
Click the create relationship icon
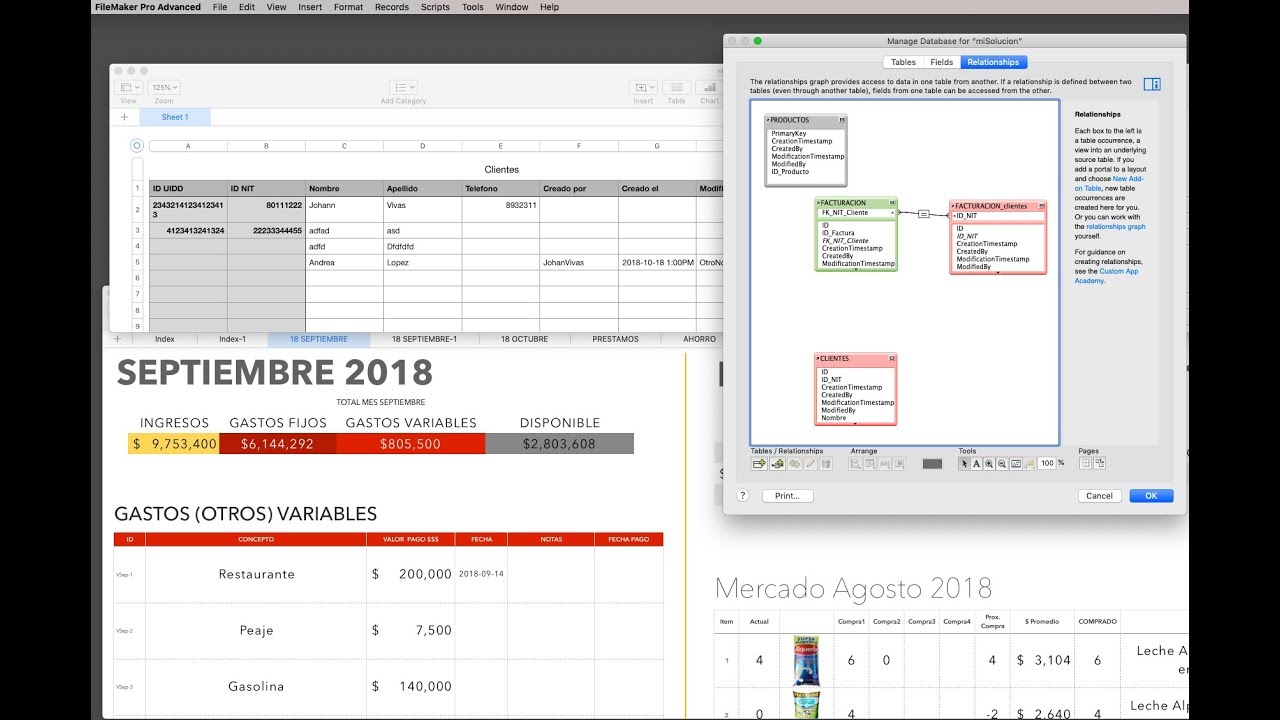777,464
